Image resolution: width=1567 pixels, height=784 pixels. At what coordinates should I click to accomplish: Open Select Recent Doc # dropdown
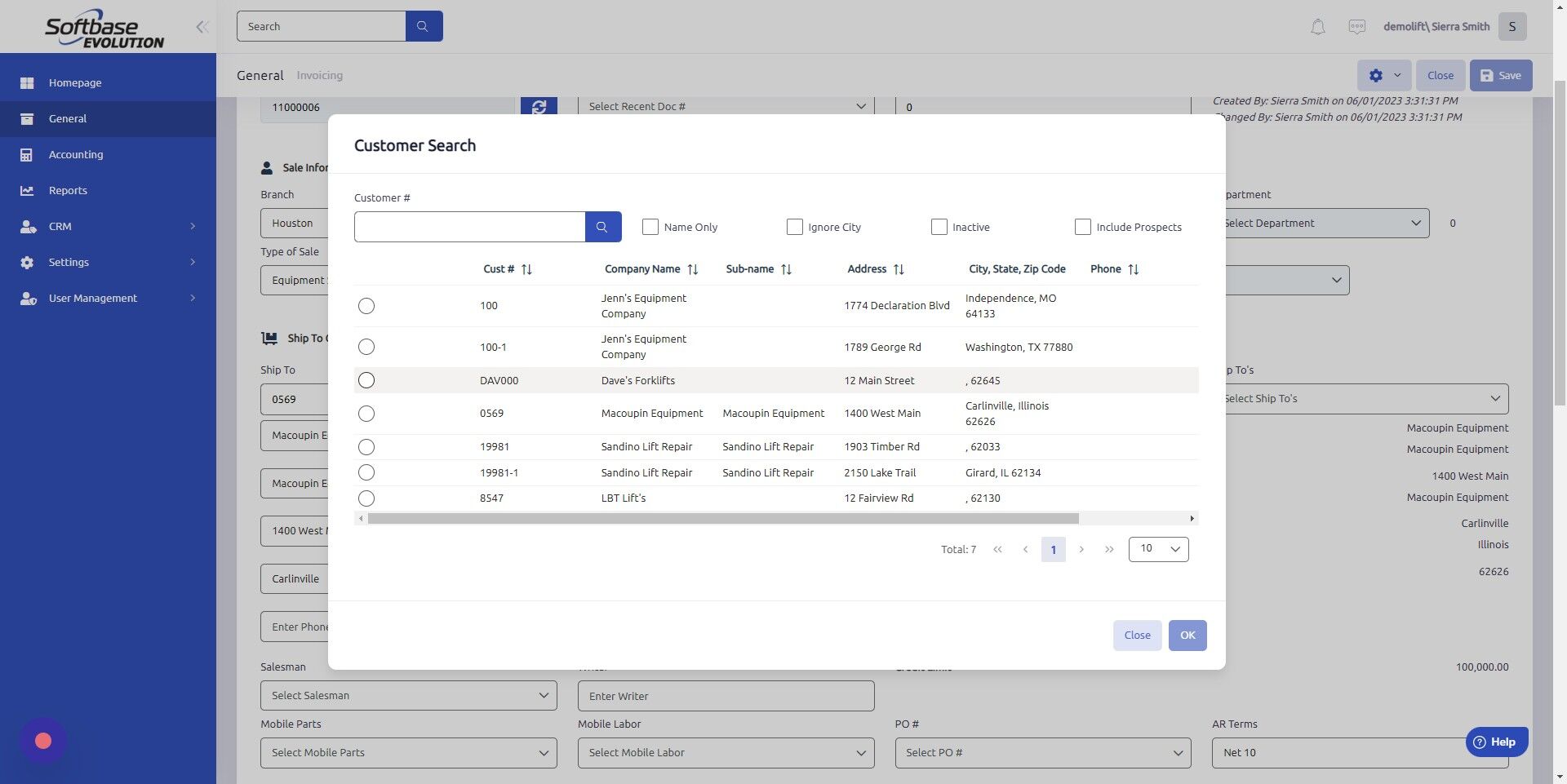click(726, 106)
